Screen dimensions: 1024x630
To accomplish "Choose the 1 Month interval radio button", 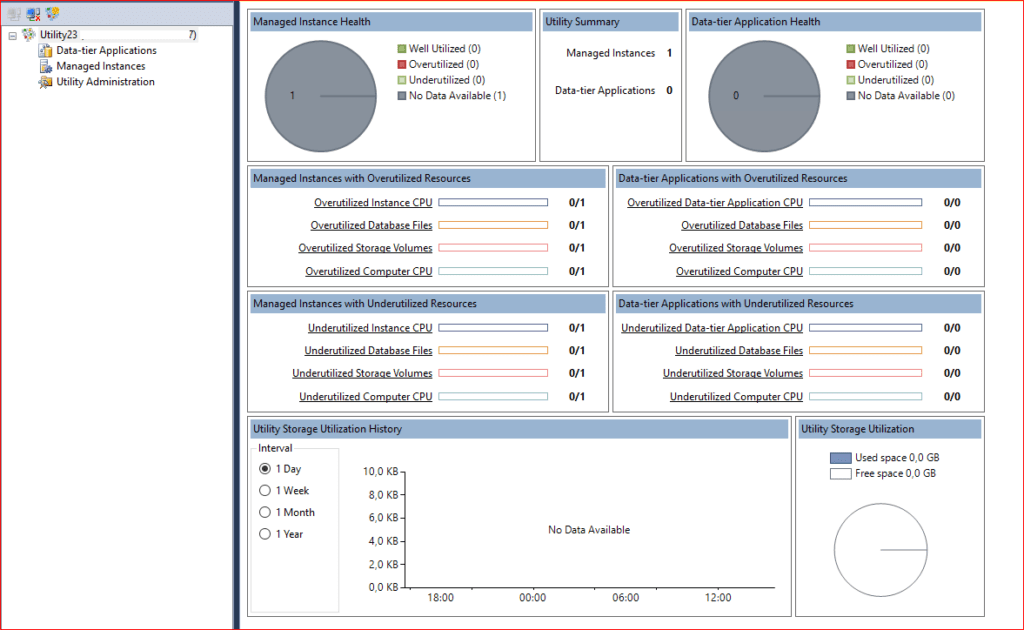I will coord(265,513).
